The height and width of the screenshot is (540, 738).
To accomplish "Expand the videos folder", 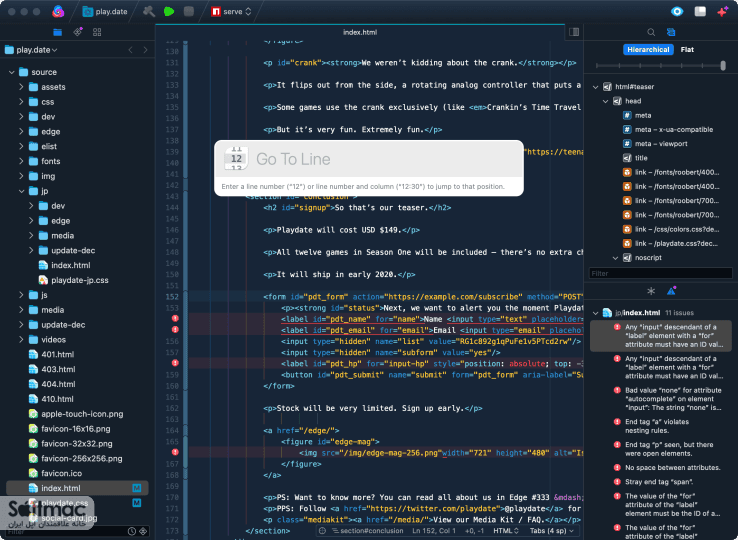I will point(21,339).
